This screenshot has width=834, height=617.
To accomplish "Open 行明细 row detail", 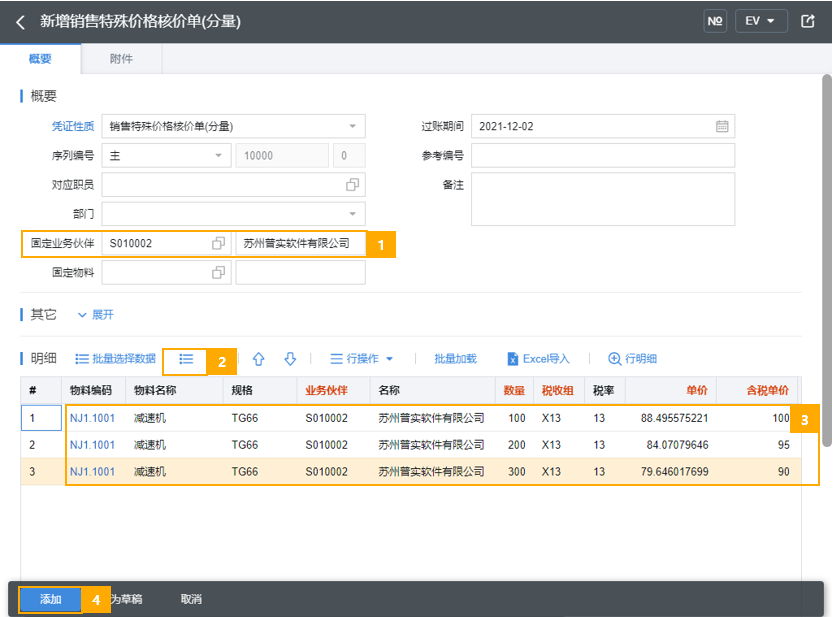I will tap(632, 359).
